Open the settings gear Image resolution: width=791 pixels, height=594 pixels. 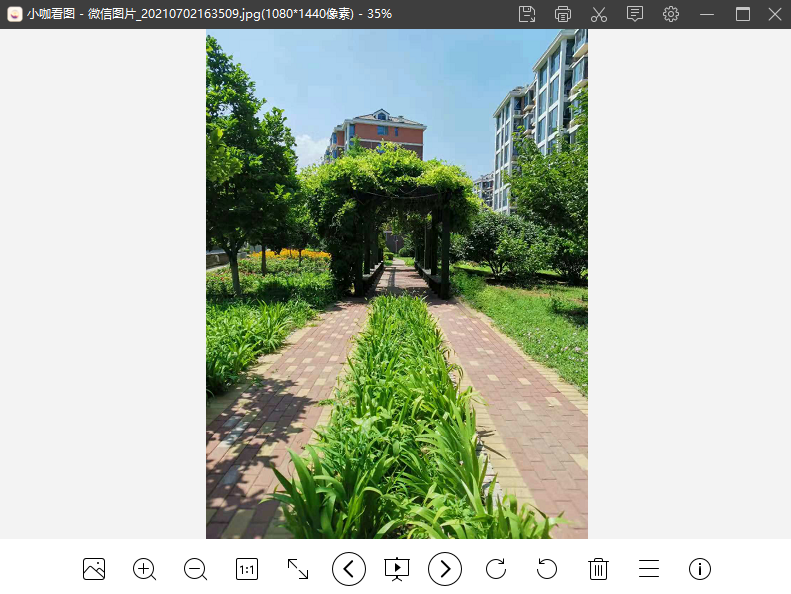671,14
